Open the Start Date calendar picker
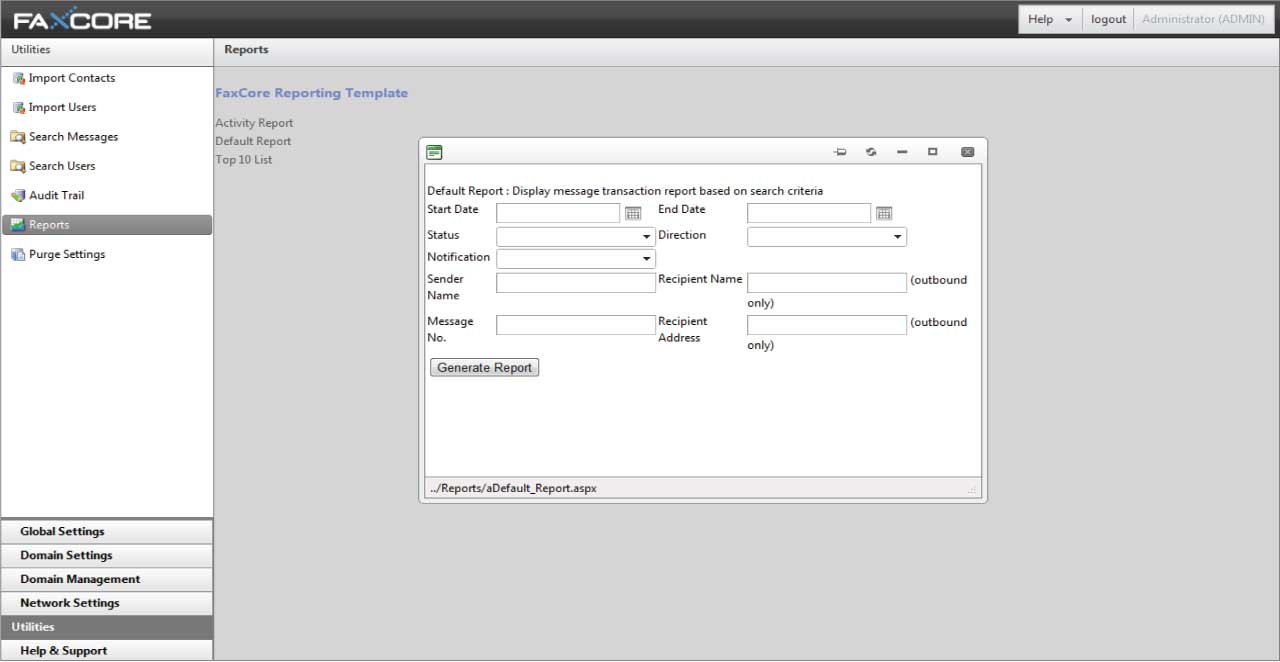This screenshot has height=662, width=1280. coord(633,213)
